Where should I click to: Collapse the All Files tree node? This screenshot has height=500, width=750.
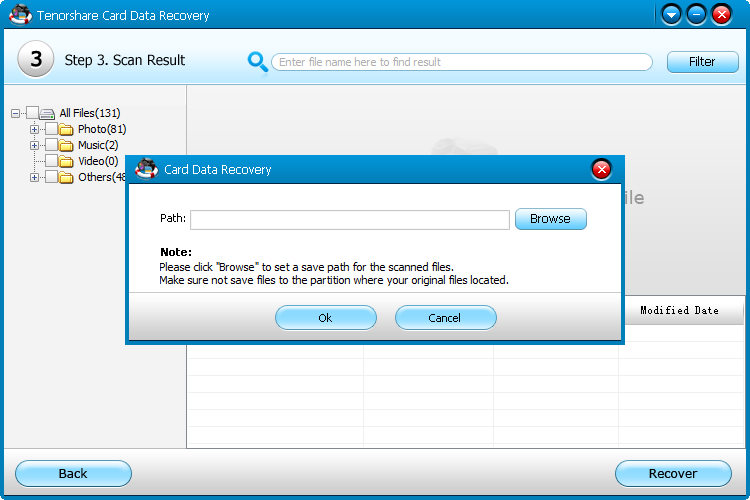coord(15,113)
